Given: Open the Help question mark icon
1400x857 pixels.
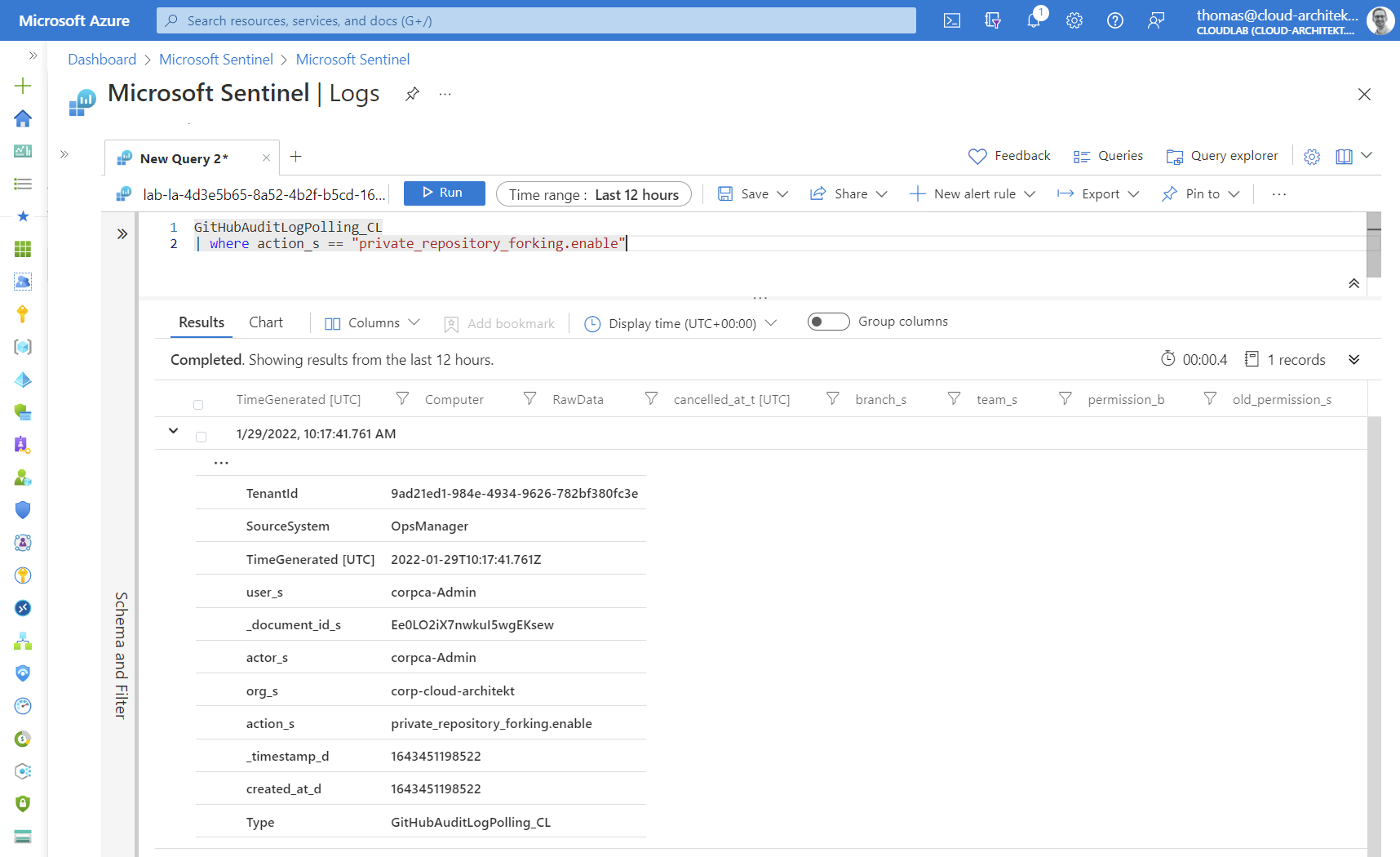Looking at the screenshot, I should pyautogui.click(x=1115, y=20).
